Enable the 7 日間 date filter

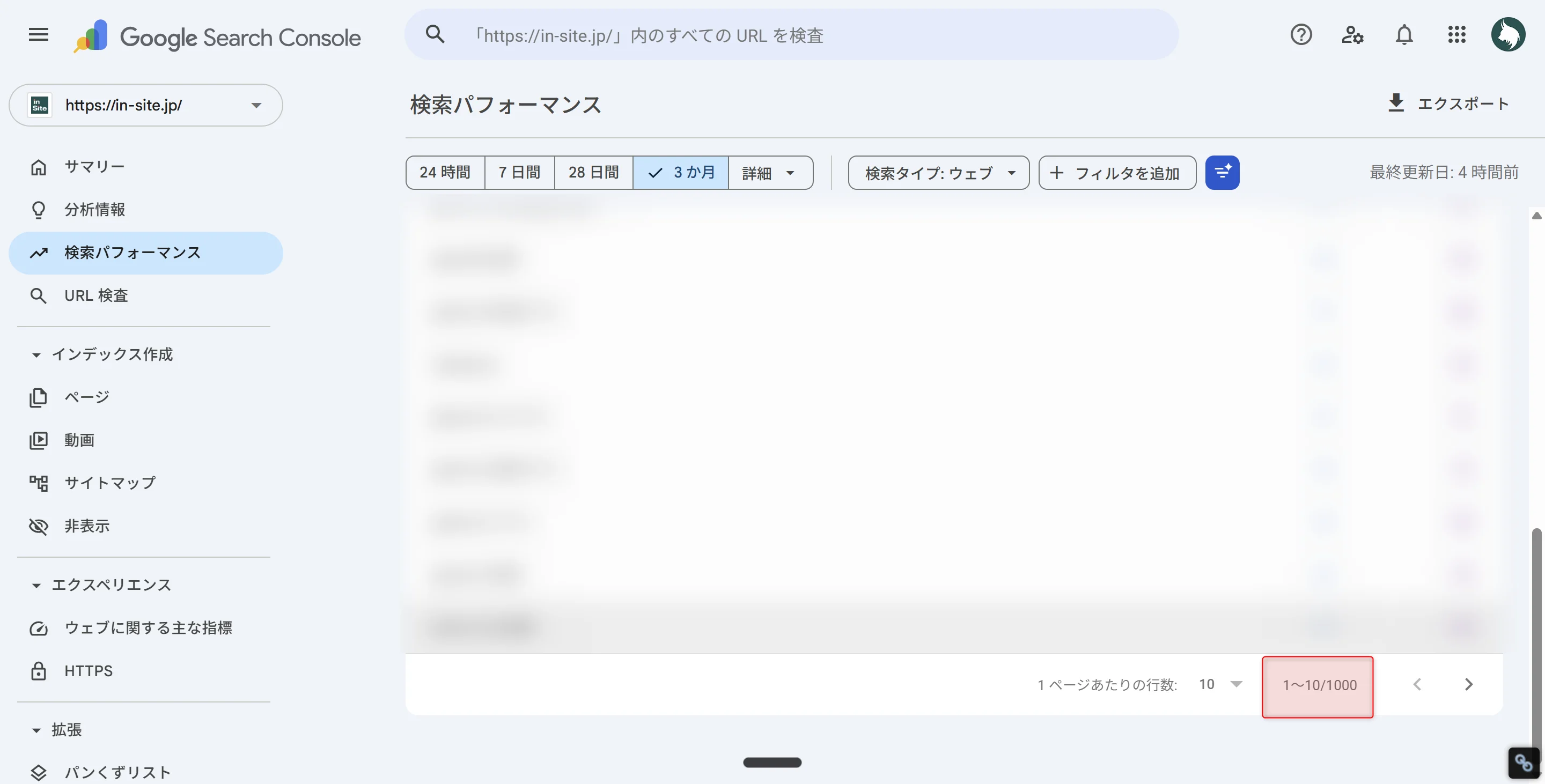(519, 173)
